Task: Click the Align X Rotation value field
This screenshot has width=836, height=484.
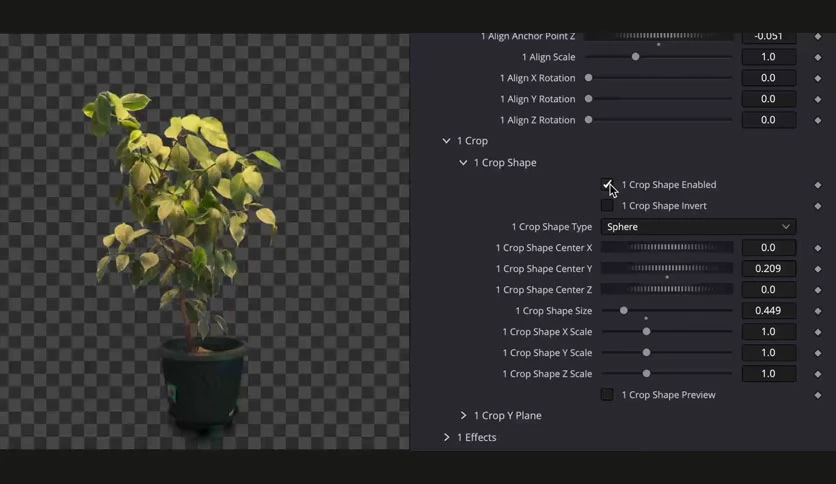Action: [768, 78]
